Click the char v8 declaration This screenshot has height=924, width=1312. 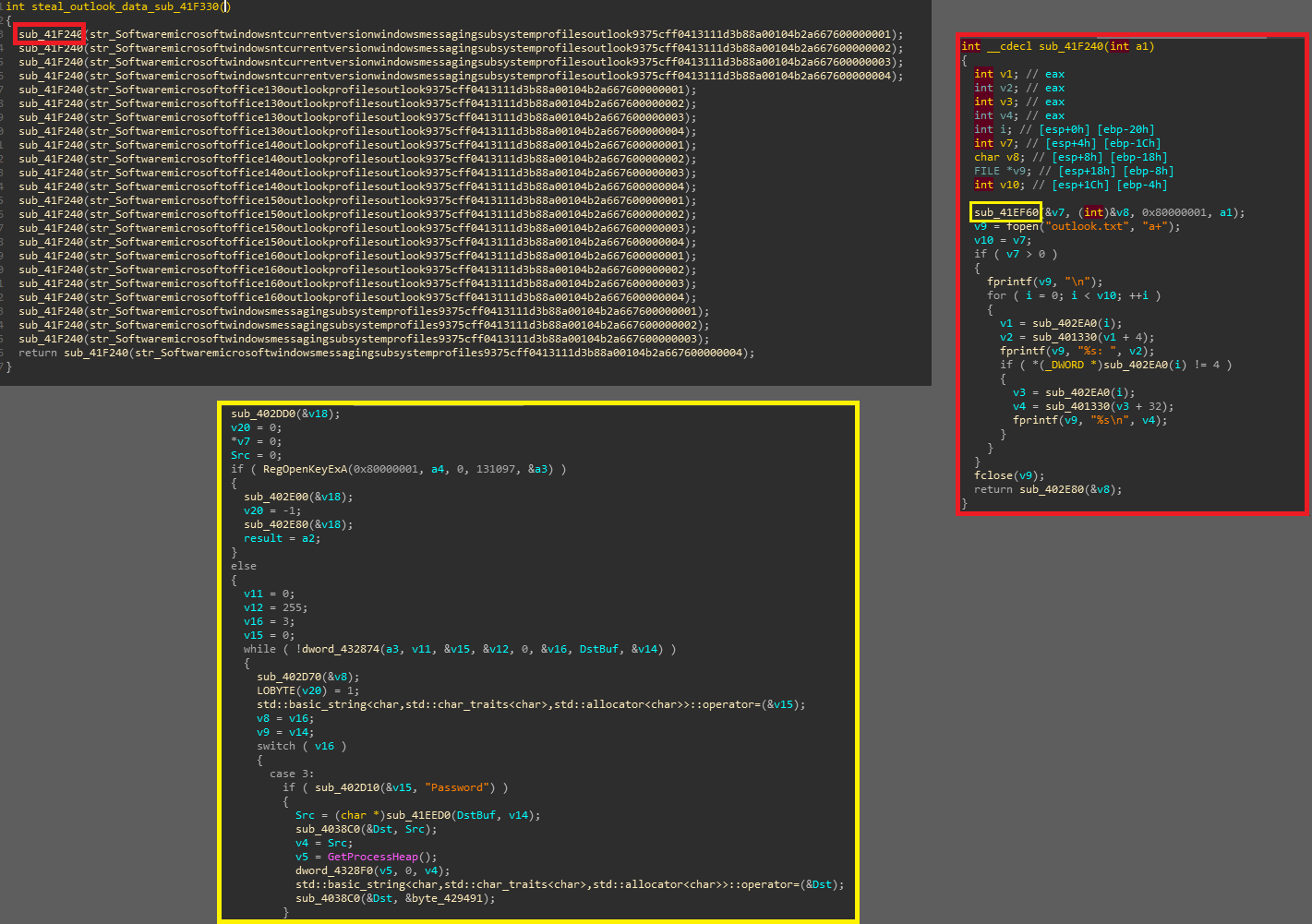pos(1070,157)
